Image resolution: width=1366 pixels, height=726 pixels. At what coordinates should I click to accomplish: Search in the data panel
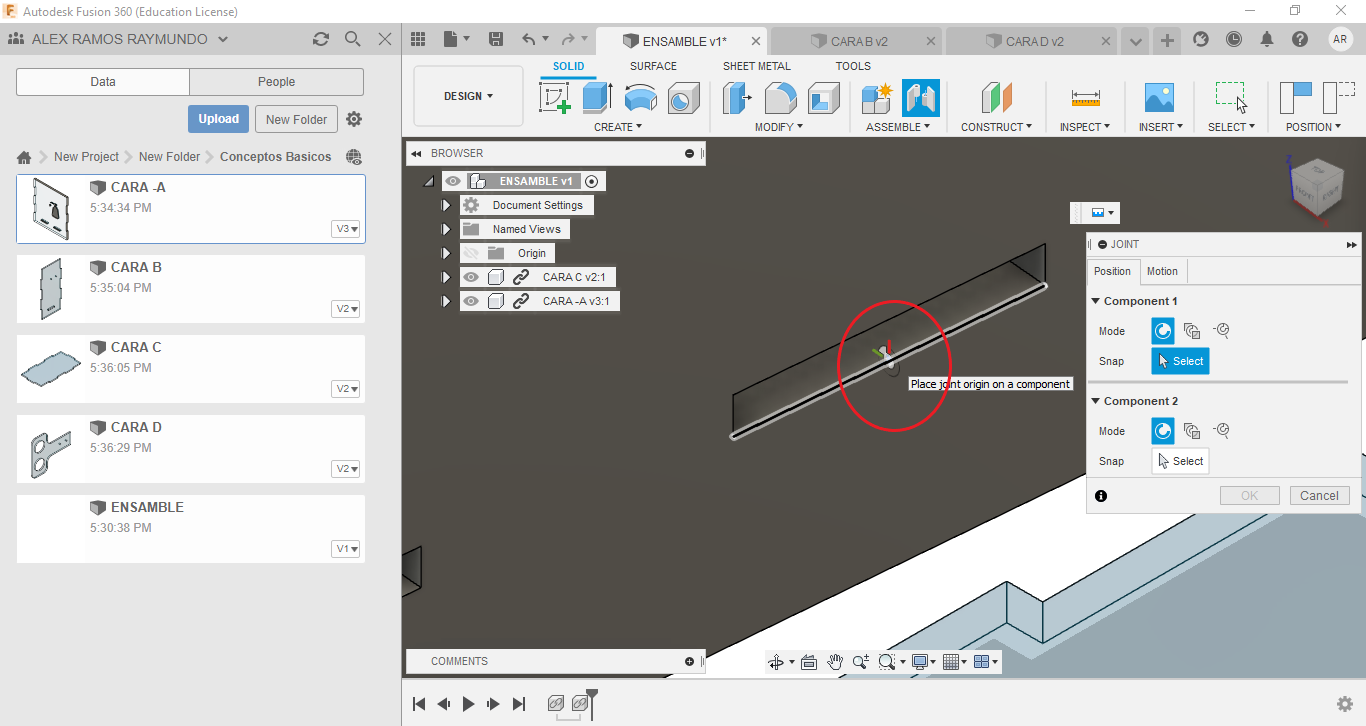[352, 39]
